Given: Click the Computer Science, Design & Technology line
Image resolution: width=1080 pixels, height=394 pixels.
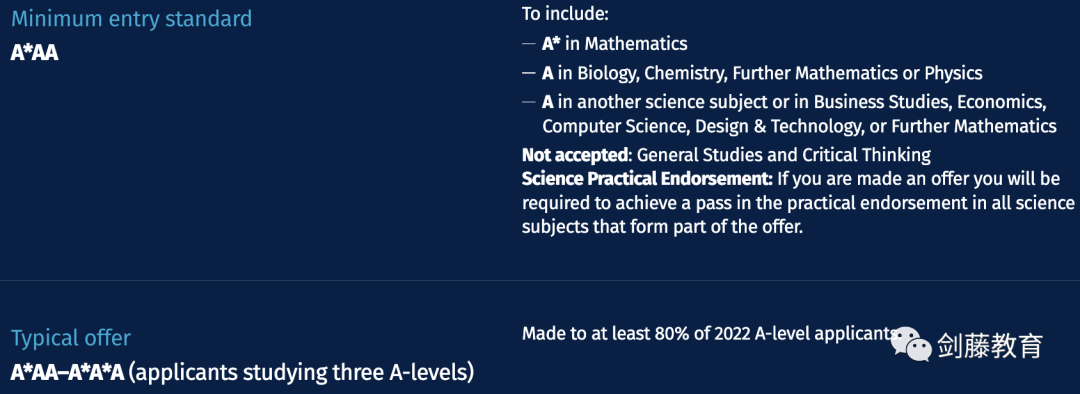Looking at the screenshot, I should point(799,127).
